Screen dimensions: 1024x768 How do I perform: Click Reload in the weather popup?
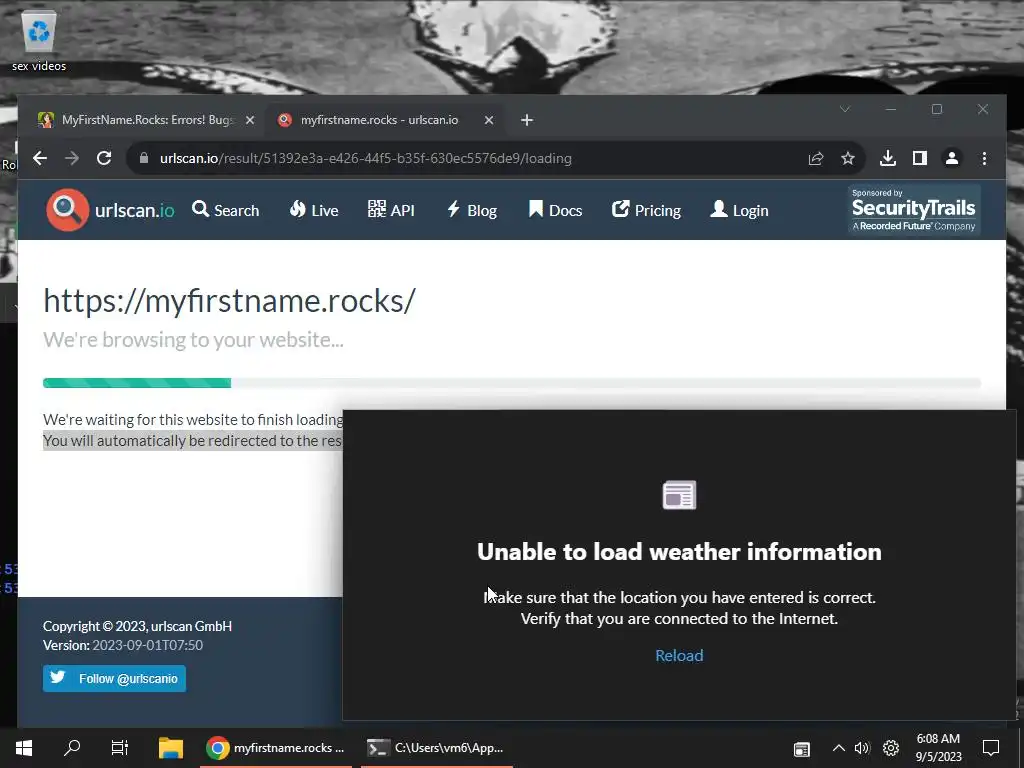click(679, 656)
